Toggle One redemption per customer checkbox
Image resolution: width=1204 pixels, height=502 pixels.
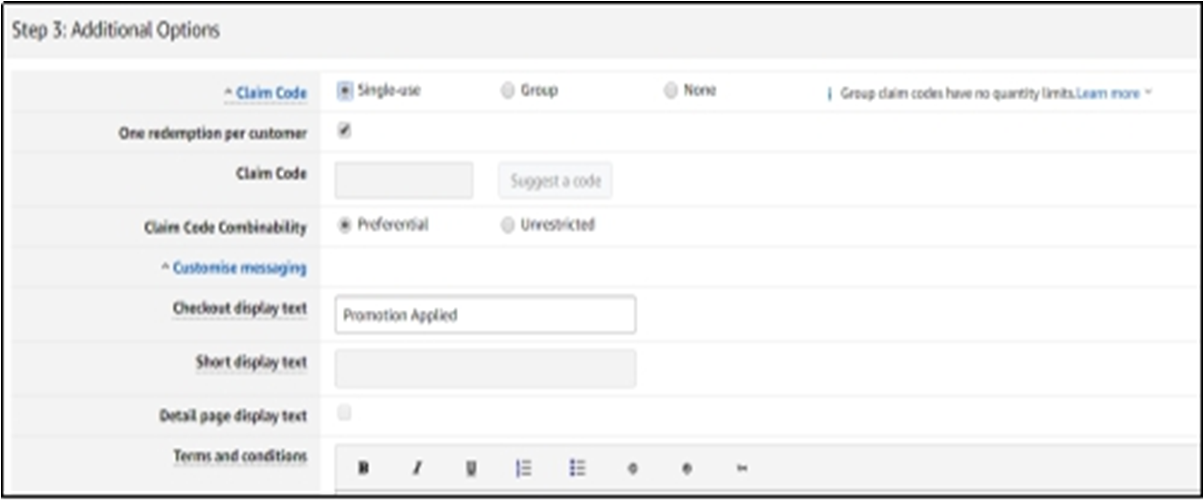point(345,130)
